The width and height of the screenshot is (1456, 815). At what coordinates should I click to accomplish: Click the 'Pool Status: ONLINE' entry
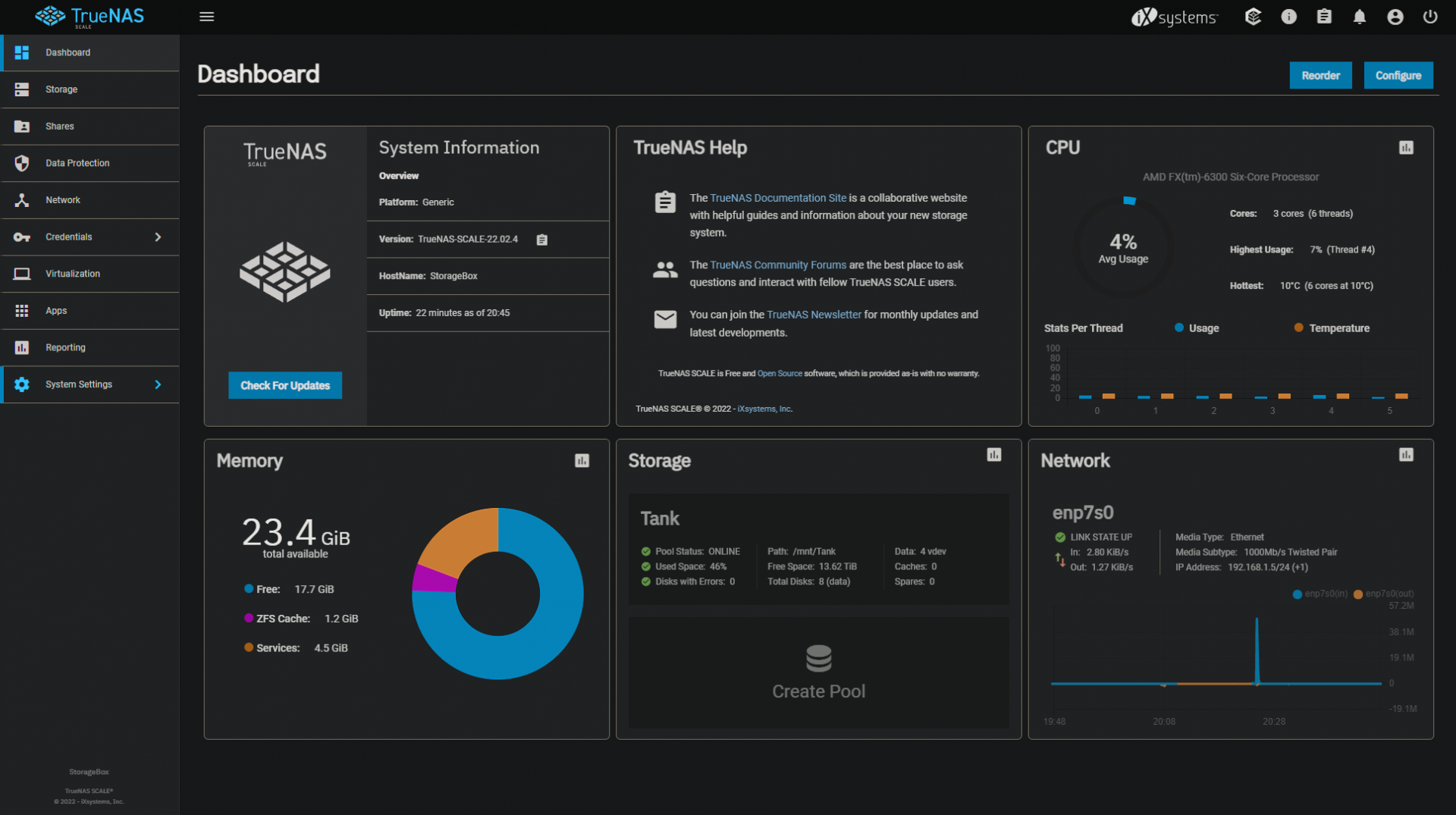point(691,552)
